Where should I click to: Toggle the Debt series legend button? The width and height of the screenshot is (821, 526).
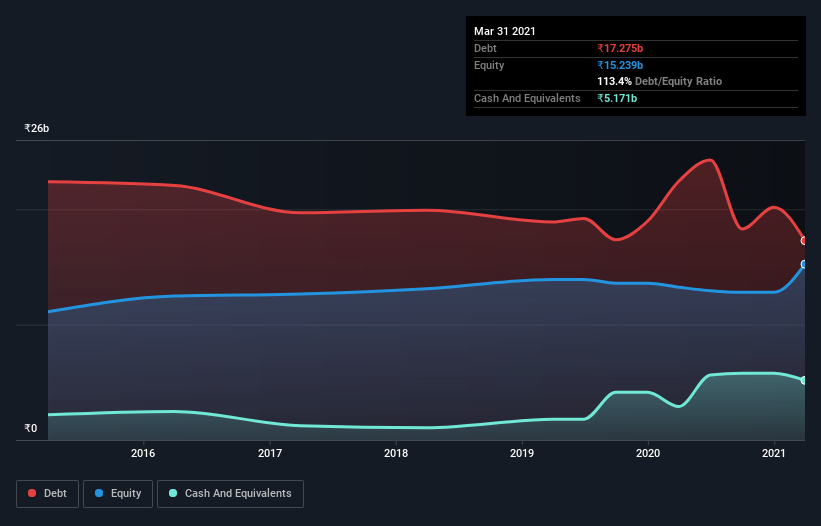pos(47,494)
